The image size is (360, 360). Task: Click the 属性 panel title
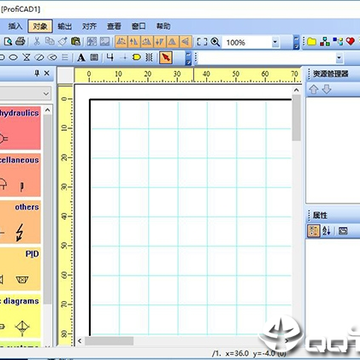320,215
